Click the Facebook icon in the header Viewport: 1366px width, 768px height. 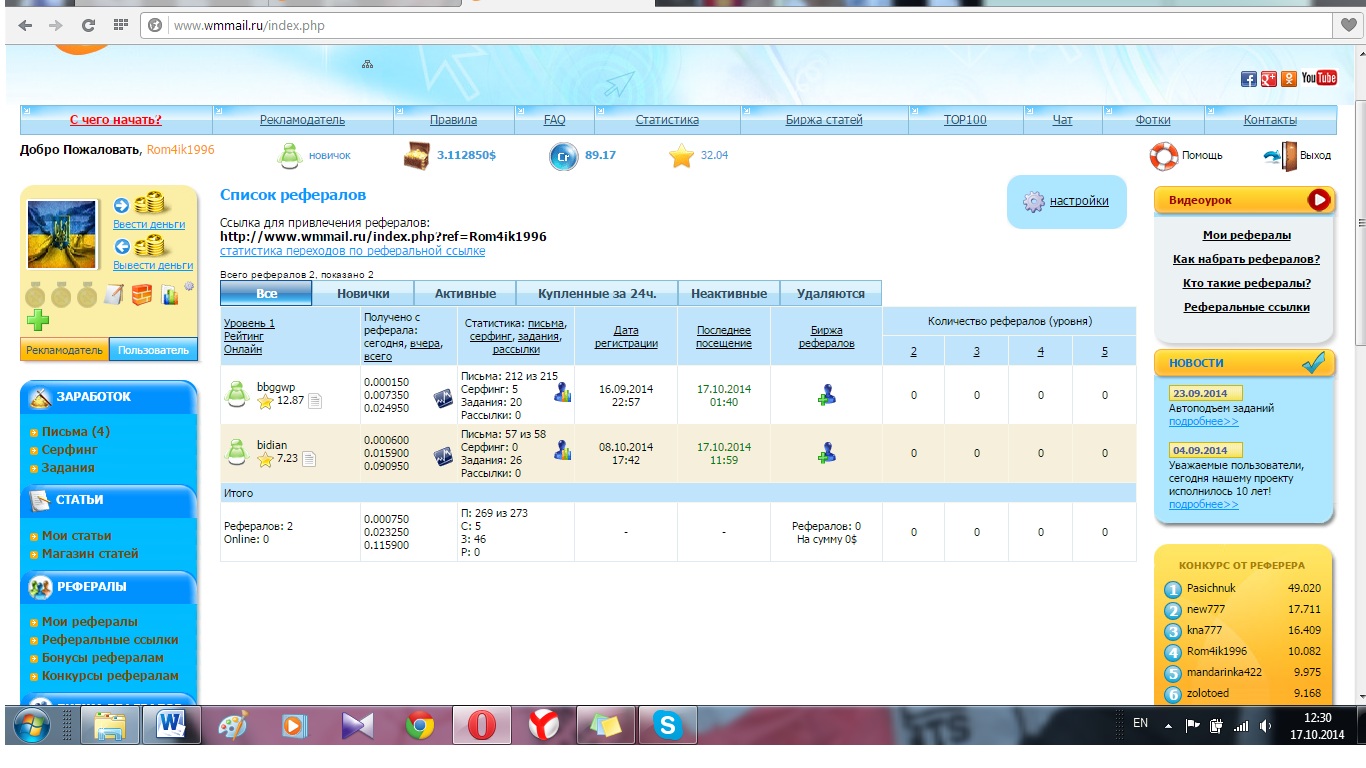(x=1248, y=78)
